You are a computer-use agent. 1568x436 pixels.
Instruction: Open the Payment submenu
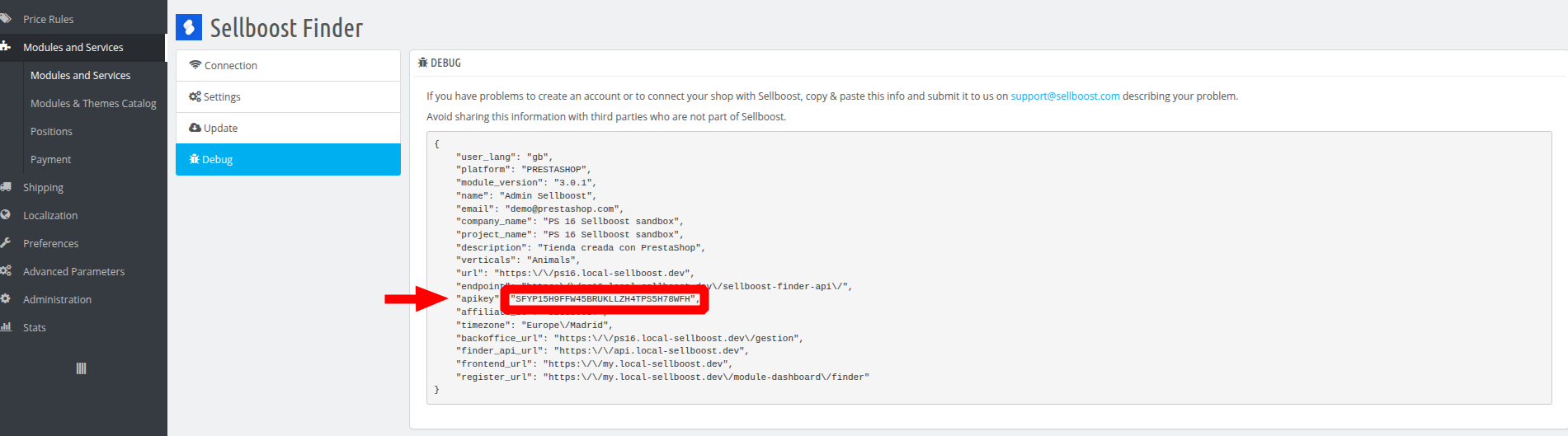coord(50,159)
